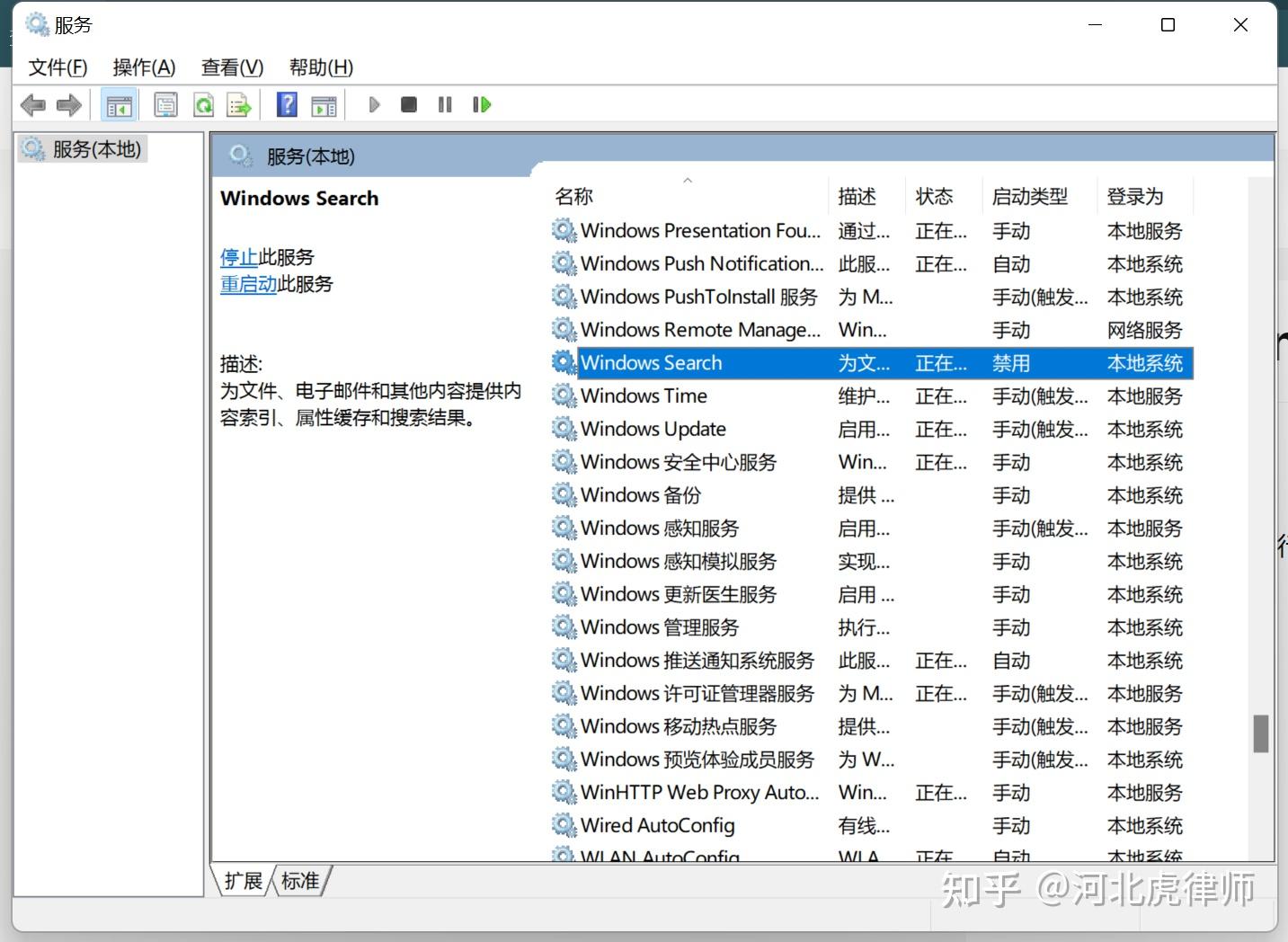Open the 操作(A) menu

pyautogui.click(x=144, y=67)
